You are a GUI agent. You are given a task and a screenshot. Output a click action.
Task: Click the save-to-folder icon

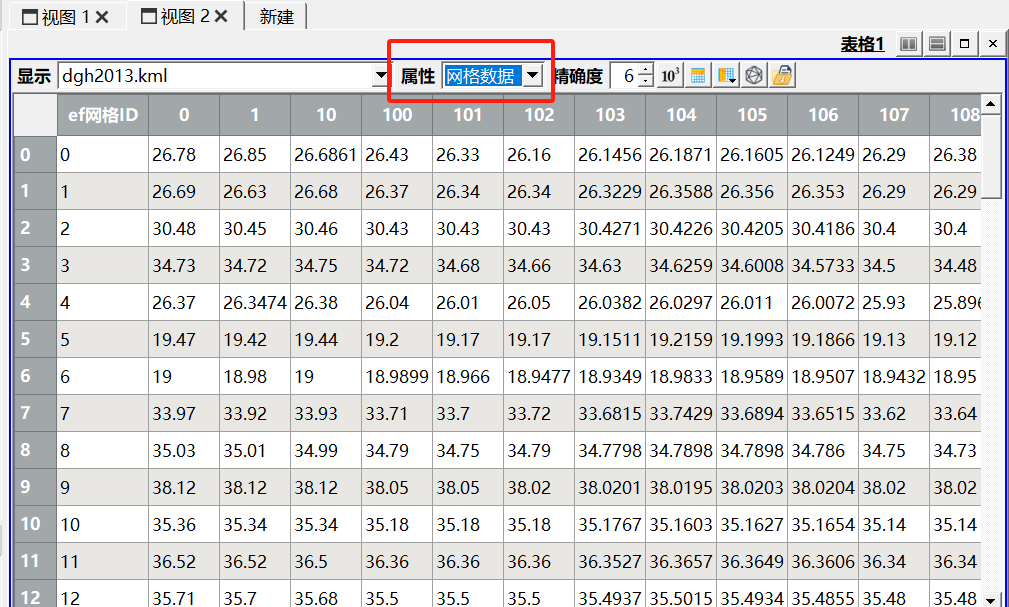click(782, 76)
